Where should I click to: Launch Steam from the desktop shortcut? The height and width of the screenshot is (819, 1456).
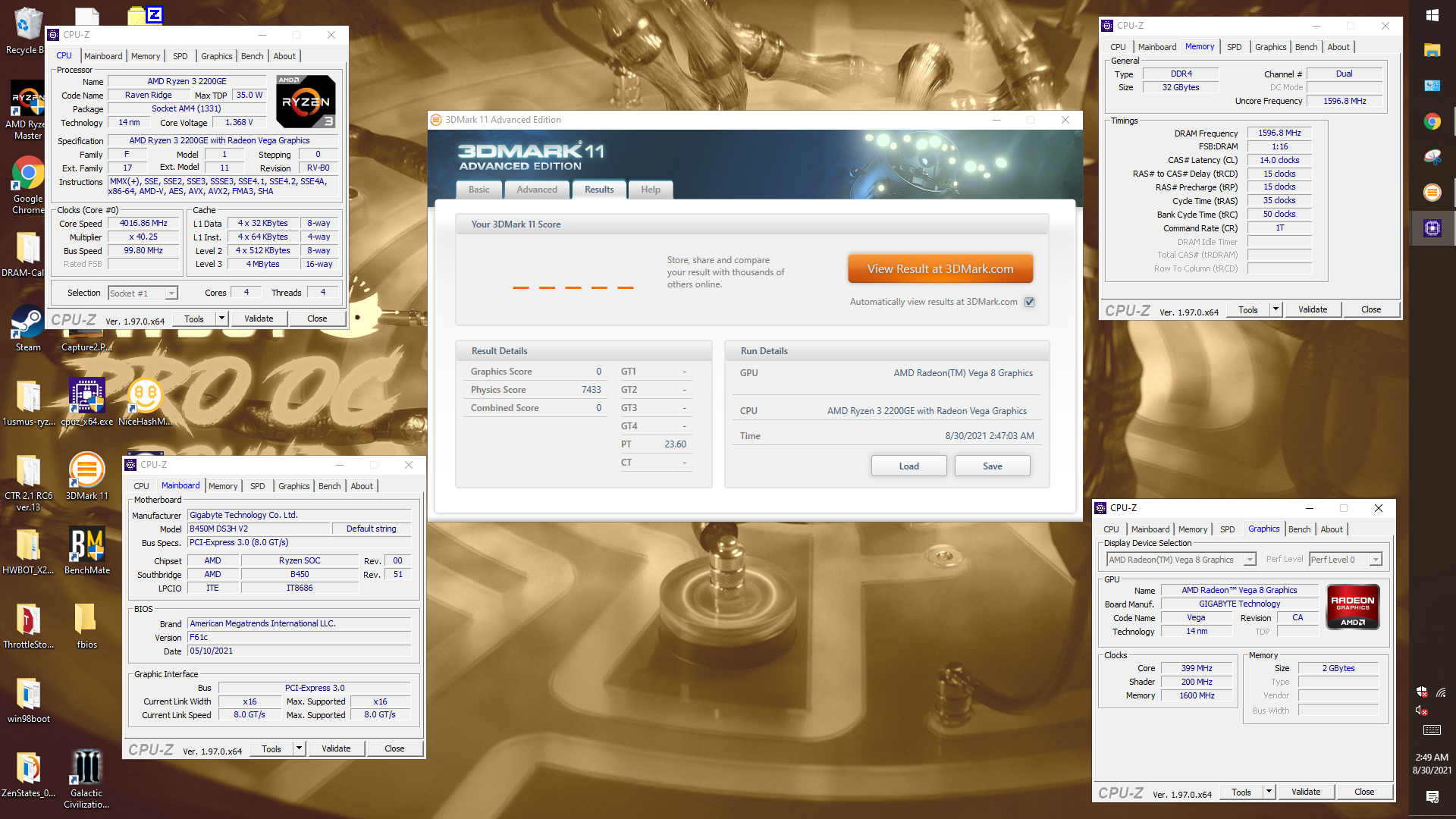pyautogui.click(x=27, y=328)
